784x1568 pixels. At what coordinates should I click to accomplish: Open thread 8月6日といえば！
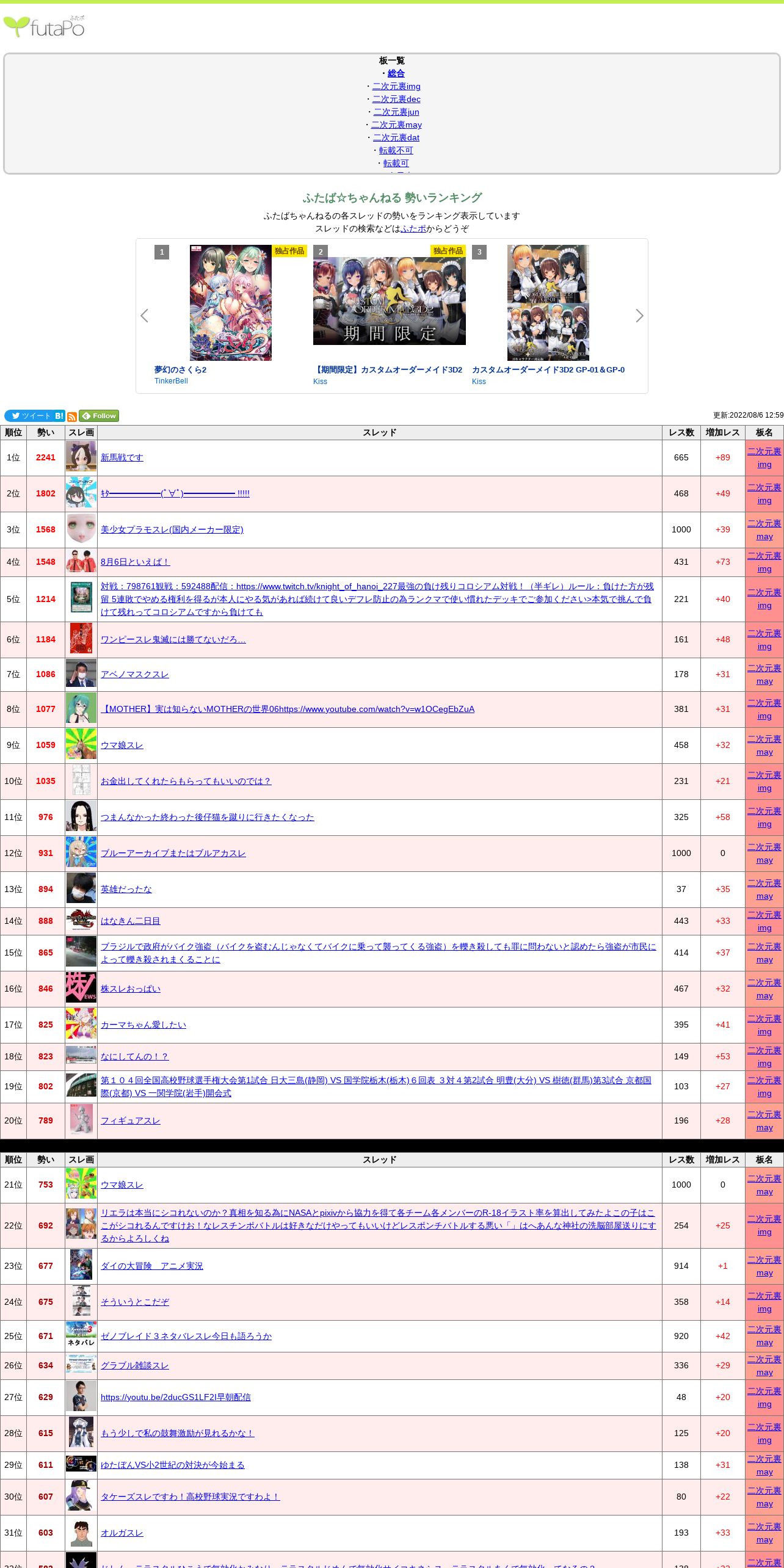tap(135, 562)
